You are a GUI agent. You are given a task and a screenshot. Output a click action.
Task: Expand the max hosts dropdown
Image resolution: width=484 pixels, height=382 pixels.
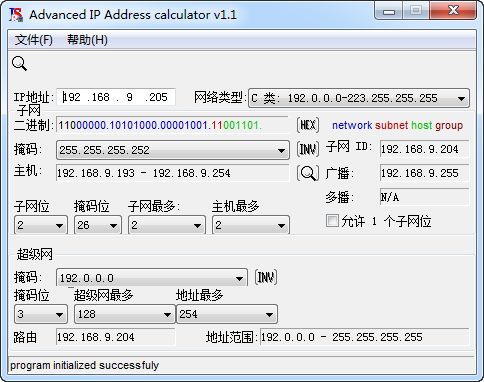(x=251, y=225)
